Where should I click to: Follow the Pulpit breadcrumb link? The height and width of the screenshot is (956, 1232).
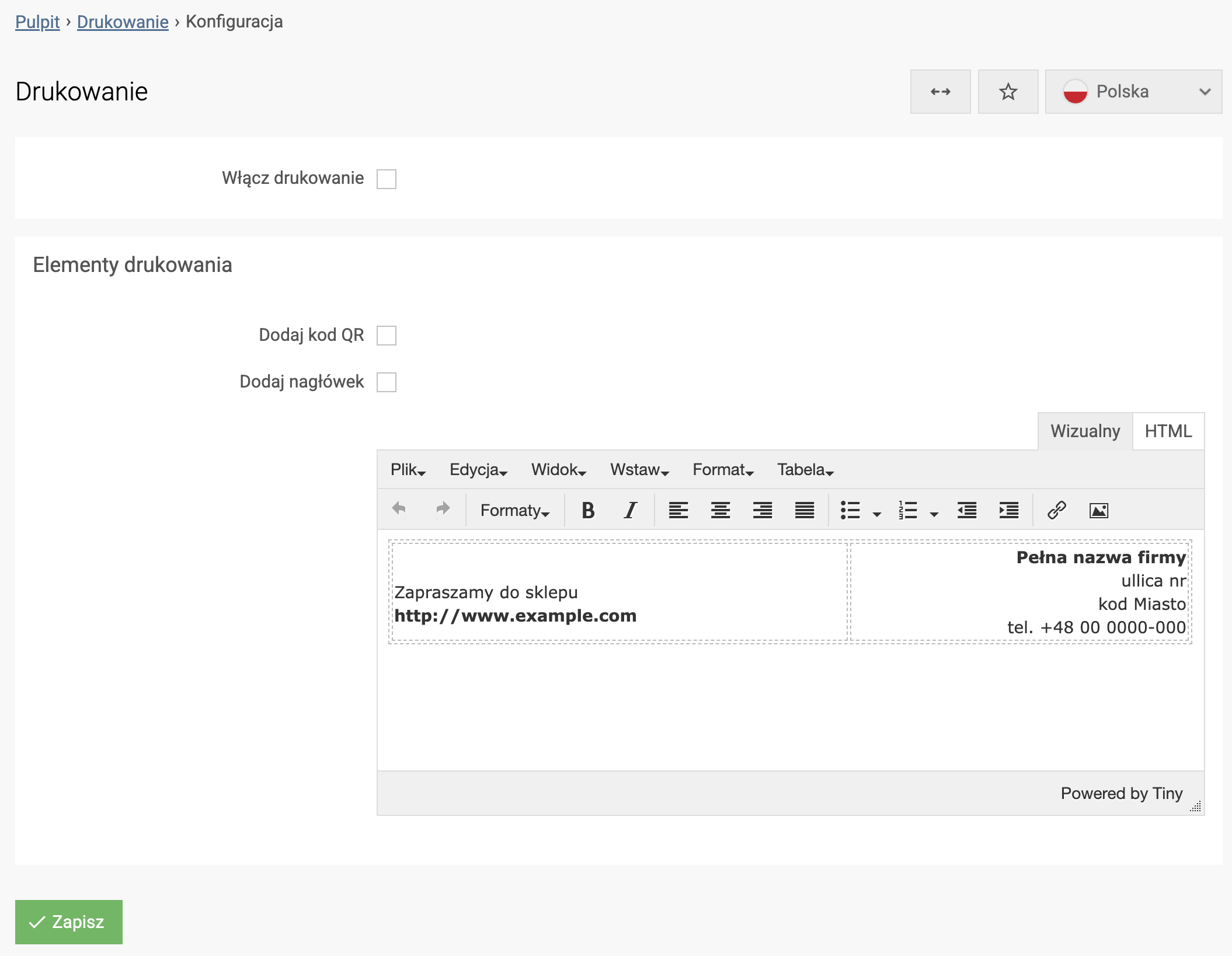point(37,22)
